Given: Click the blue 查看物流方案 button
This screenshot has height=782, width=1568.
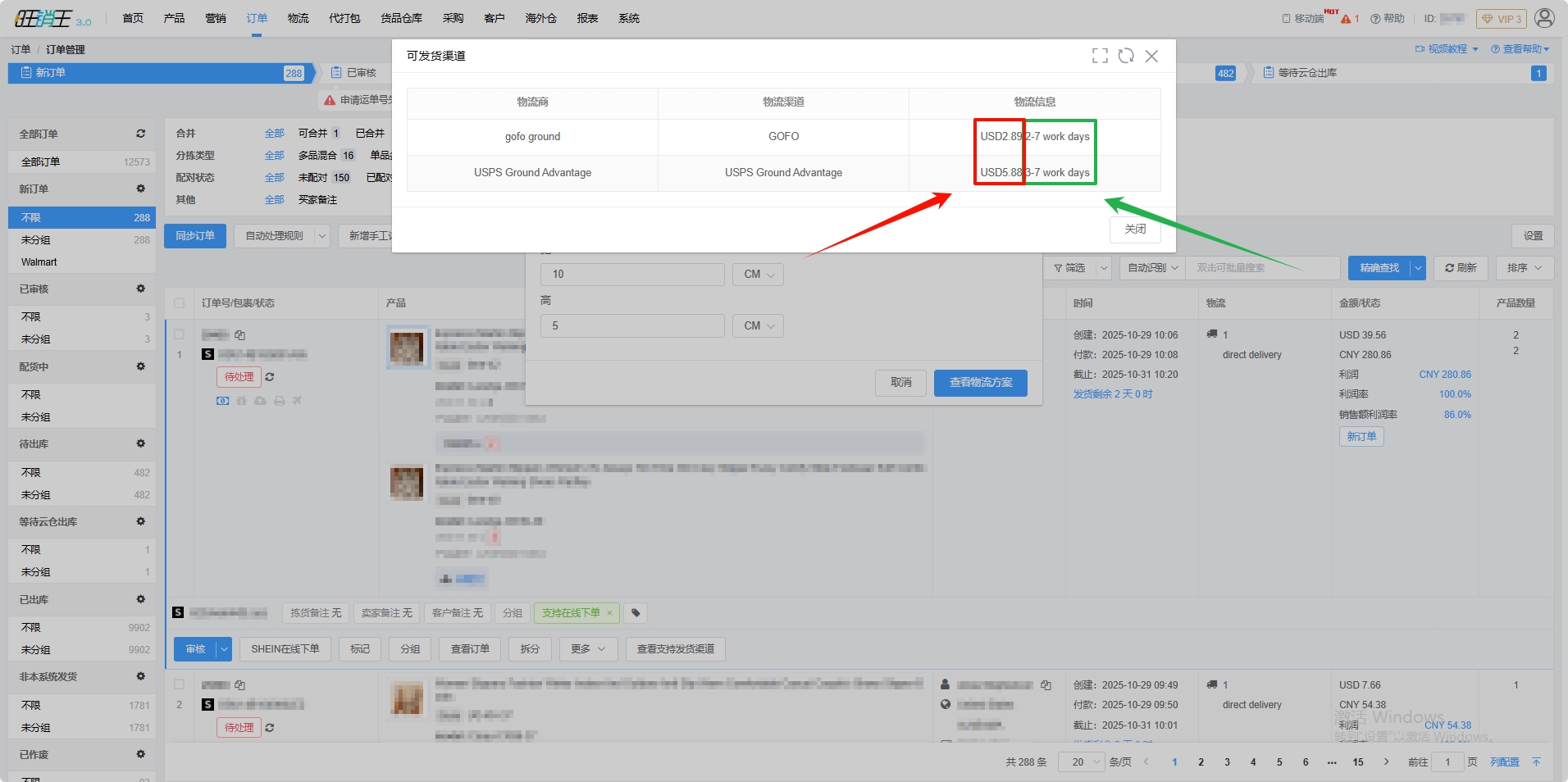Looking at the screenshot, I should tap(980, 383).
